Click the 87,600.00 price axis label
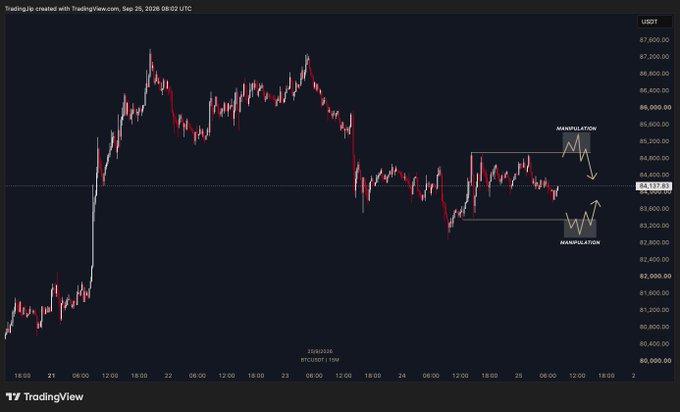The width and height of the screenshot is (680, 412). (654, 40)
